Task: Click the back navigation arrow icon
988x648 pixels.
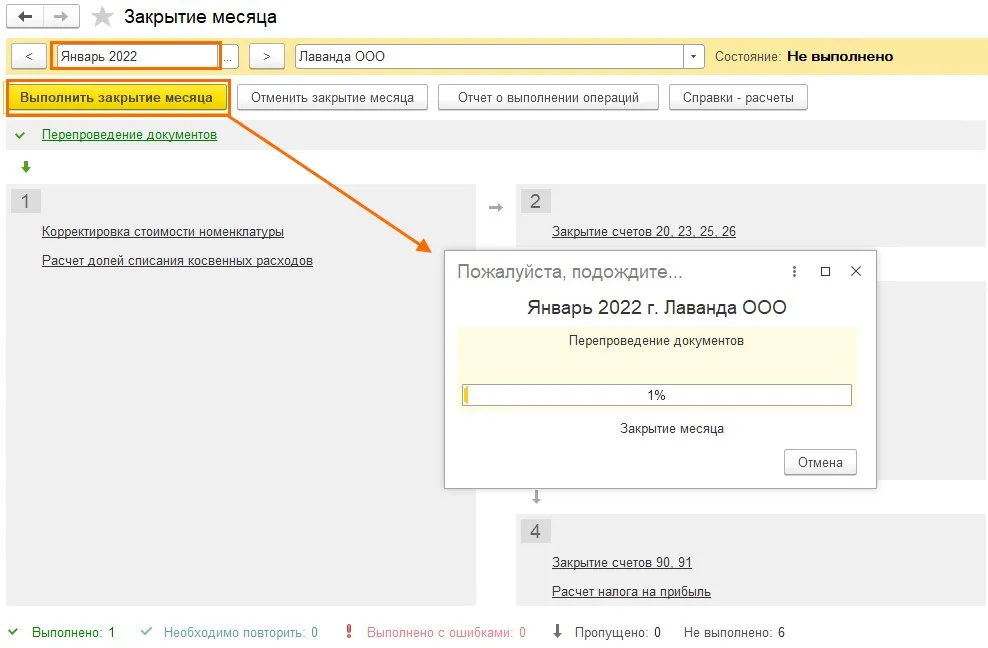Action: pyautogui.click(x=25, y=16)
